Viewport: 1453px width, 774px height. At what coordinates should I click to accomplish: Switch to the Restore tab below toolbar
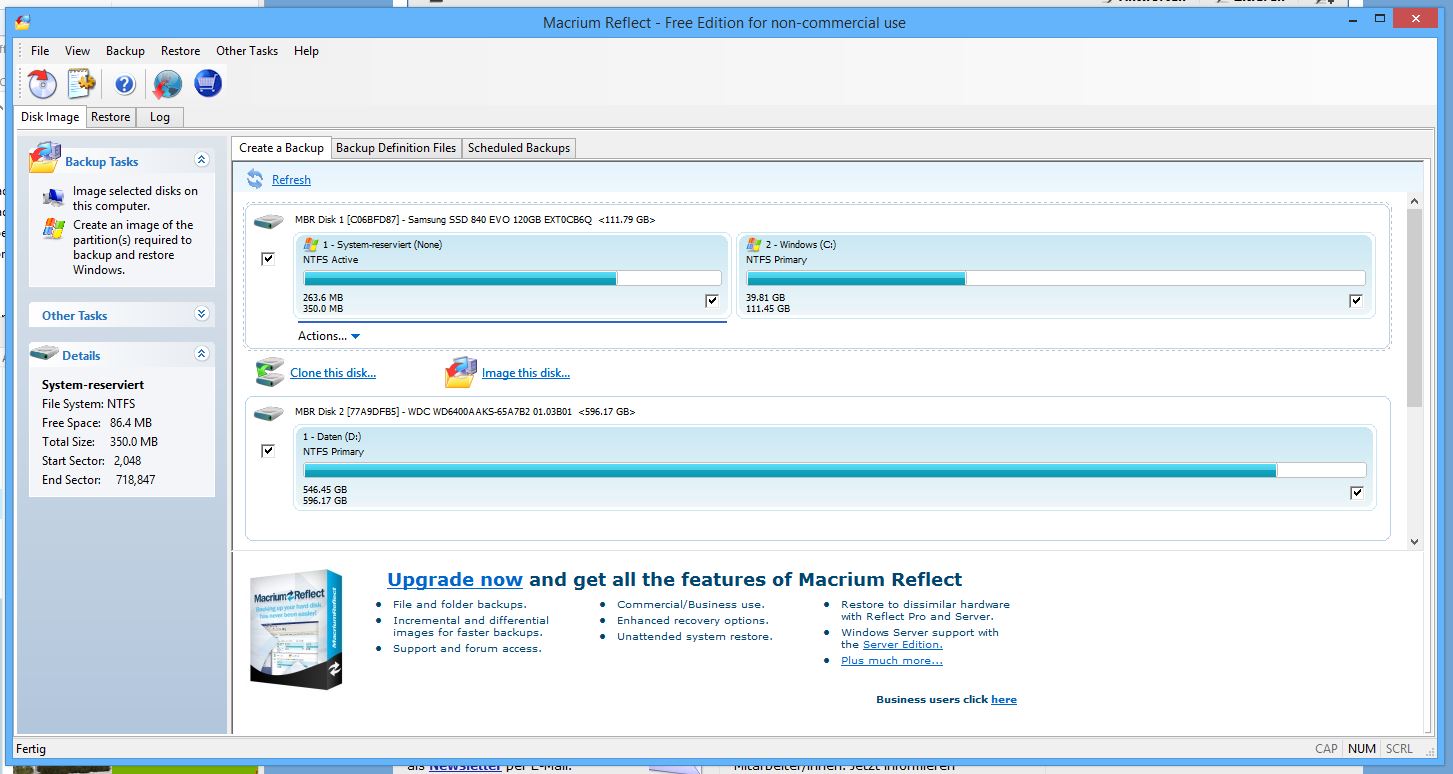[x=110, y=117]
